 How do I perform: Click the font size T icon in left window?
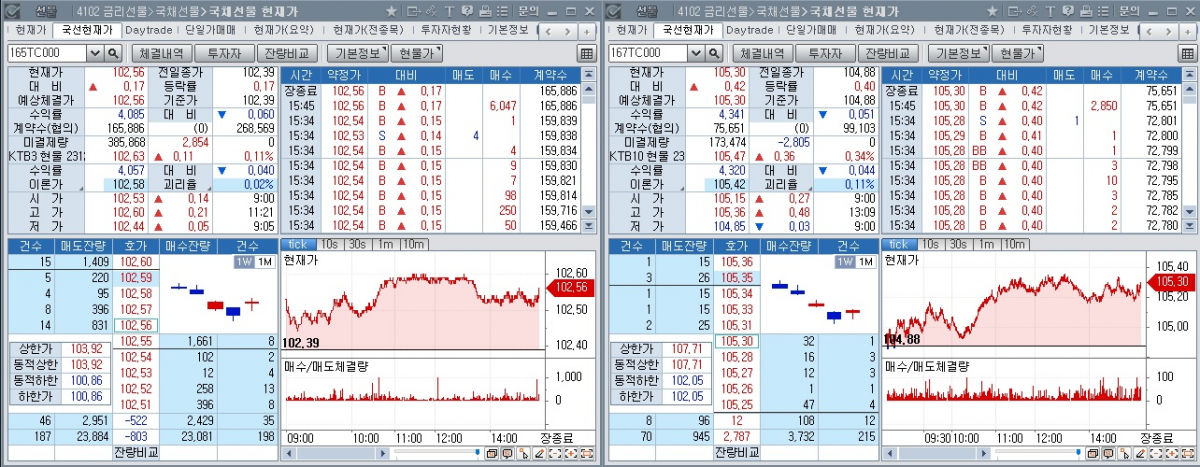tap(449, 11)
